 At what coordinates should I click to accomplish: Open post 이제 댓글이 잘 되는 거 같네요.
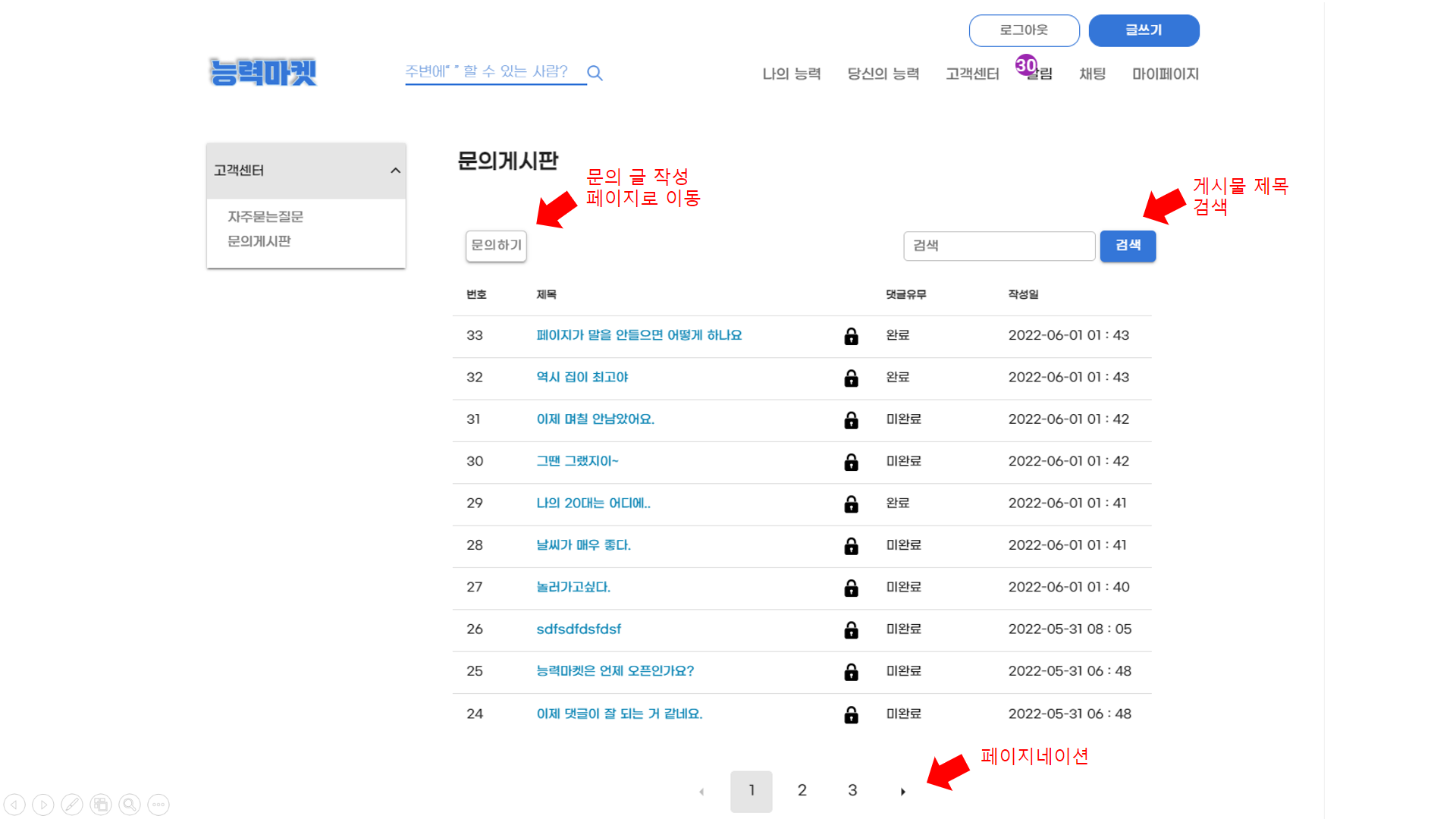click(x=620, y=714)
